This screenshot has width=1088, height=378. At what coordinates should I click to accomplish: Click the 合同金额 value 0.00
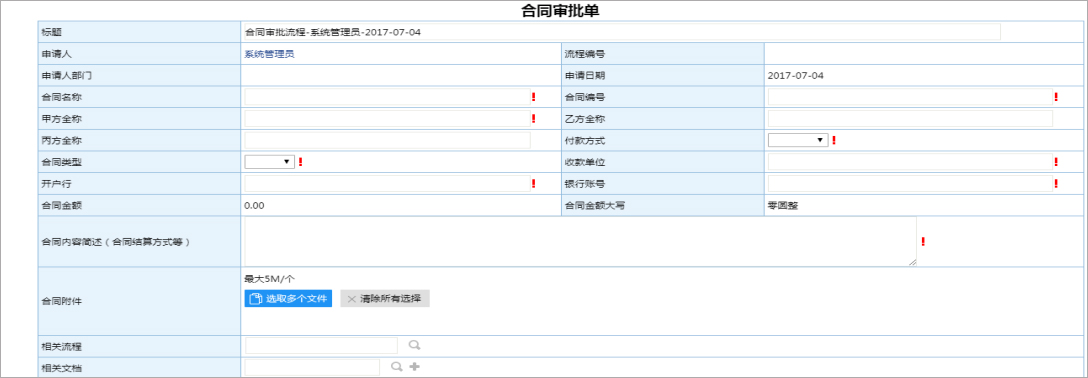click(x=254, y=205)
